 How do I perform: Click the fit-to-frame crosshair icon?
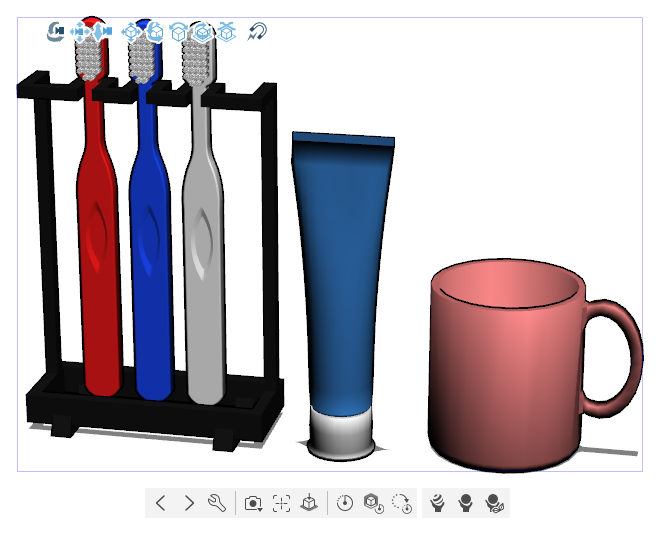point(281,503)
